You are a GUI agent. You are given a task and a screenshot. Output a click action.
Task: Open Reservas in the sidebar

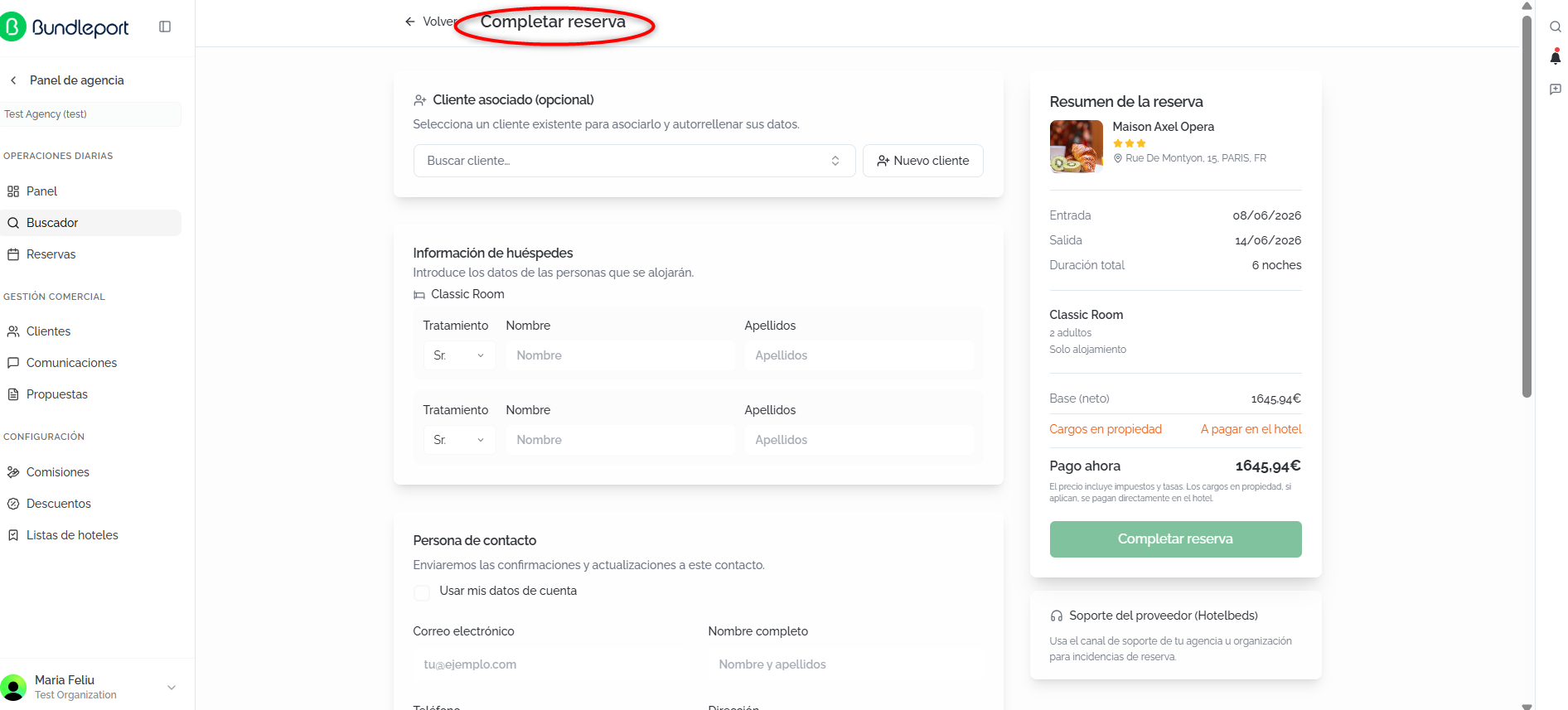(90, 254)
